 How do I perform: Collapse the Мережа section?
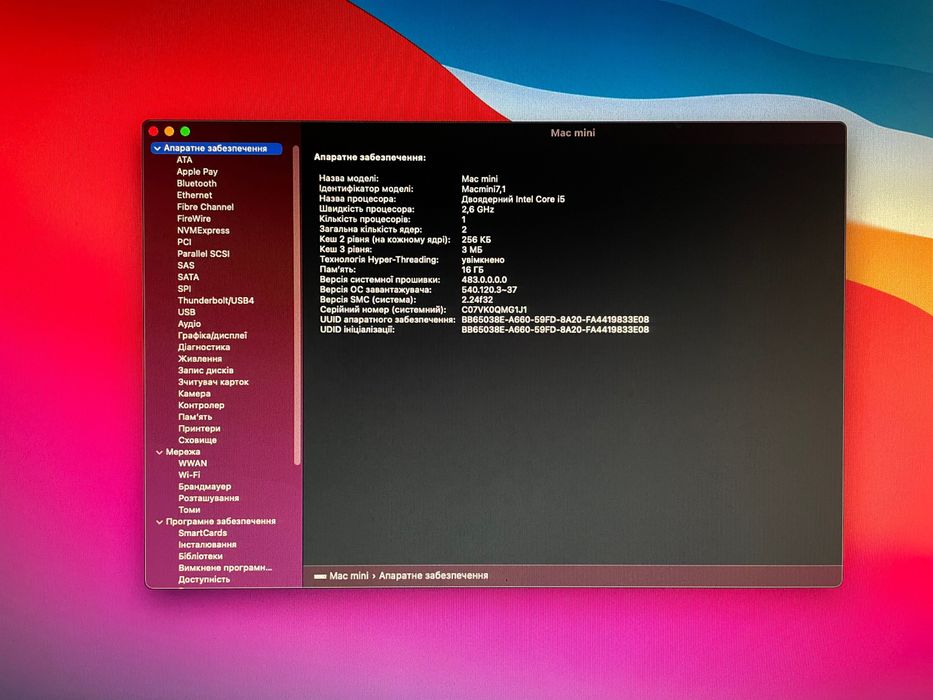tap(159, 452)
